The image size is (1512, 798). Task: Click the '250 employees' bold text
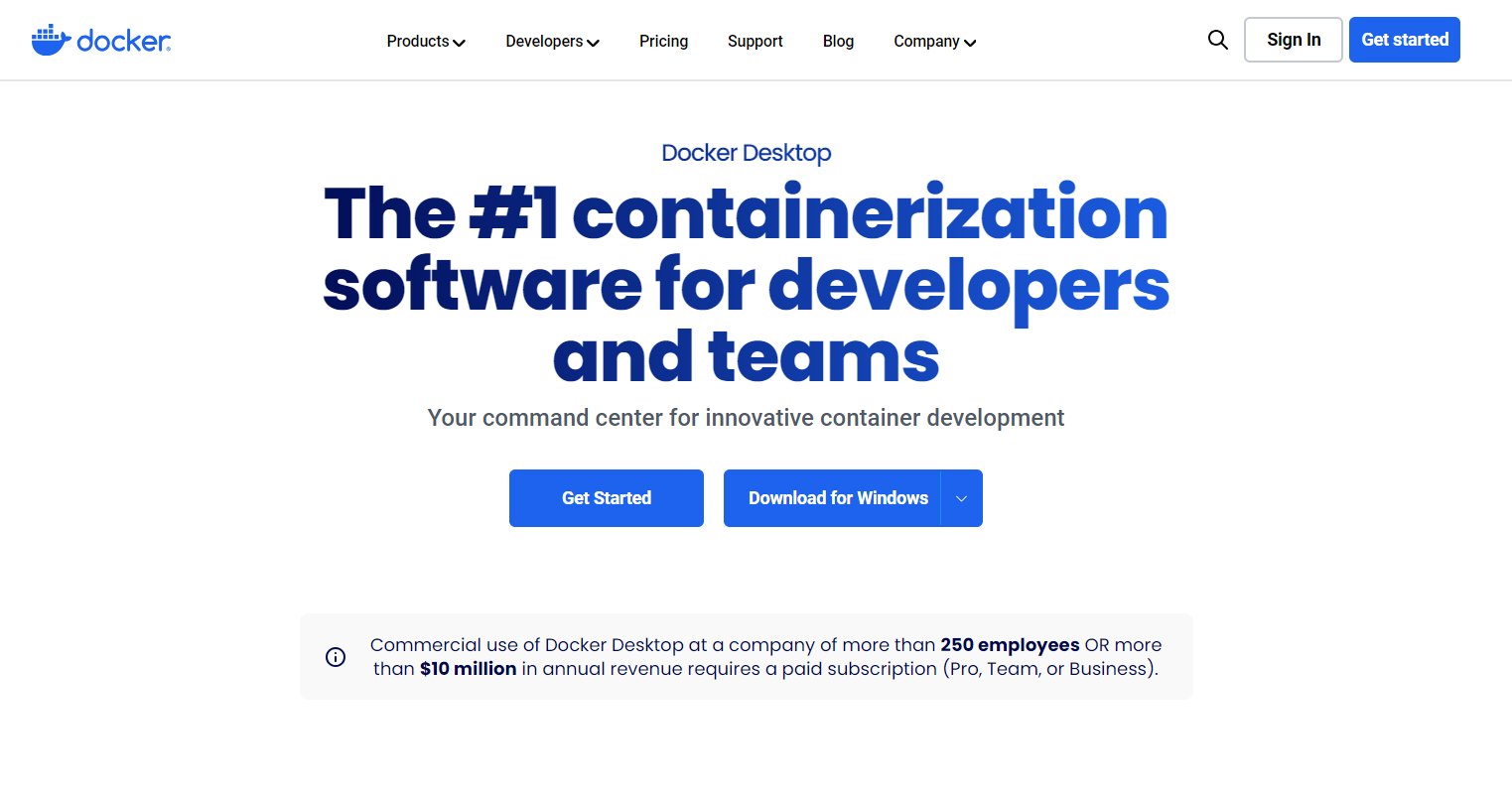(x=1010, y=645)
